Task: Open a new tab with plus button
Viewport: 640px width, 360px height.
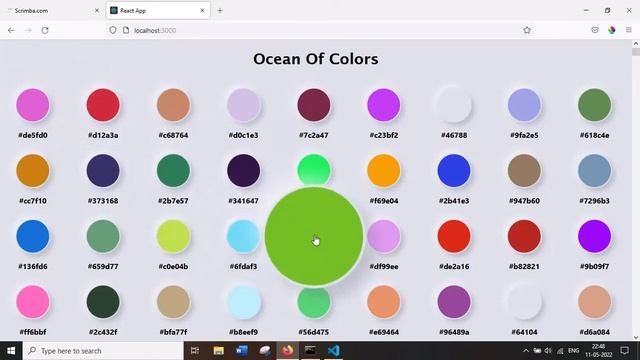Action: pyautogui.click(x=220, y=11)
